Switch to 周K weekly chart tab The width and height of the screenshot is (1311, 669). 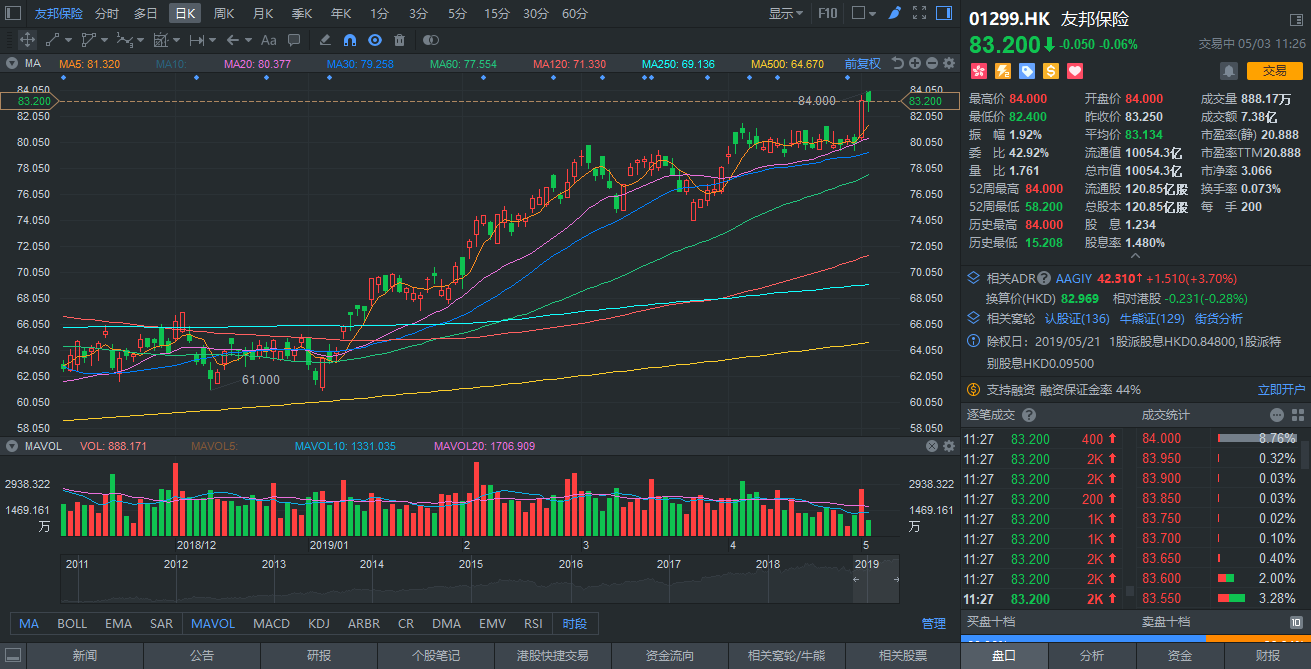pos(223,13)
